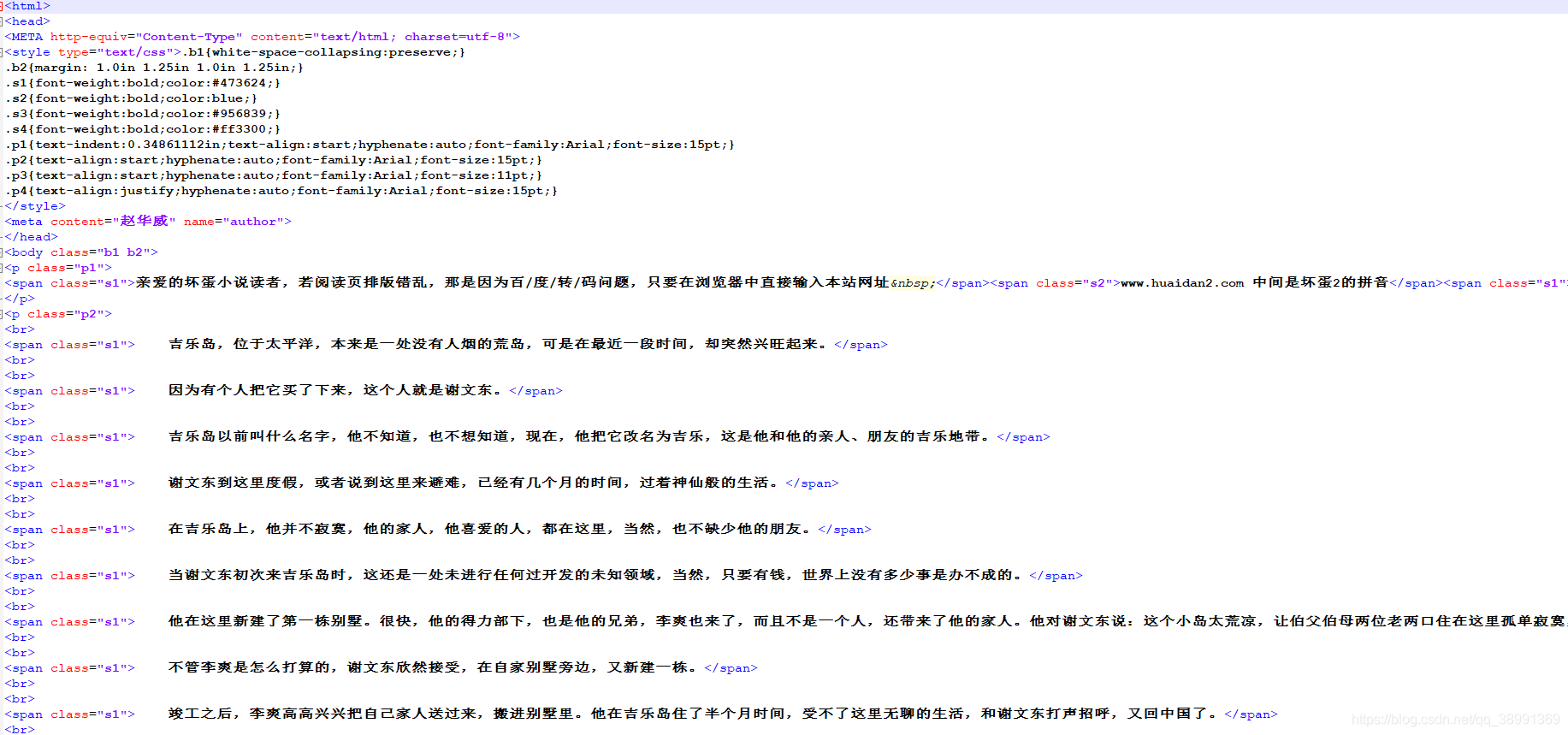Click the opening <head> tag

pyautogui.click(x=27, y=21)
